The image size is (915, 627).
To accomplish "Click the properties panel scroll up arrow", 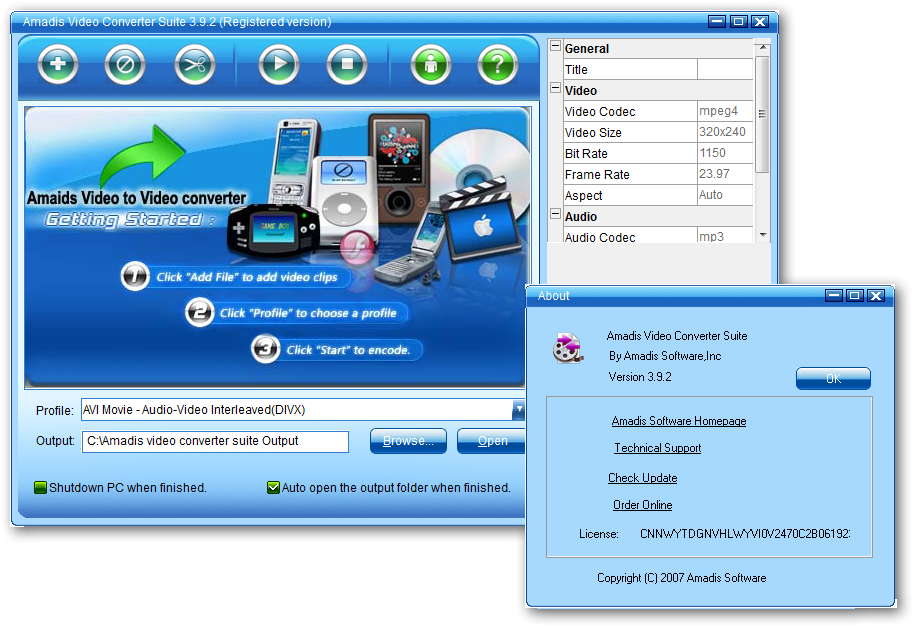I will point(762,47).
